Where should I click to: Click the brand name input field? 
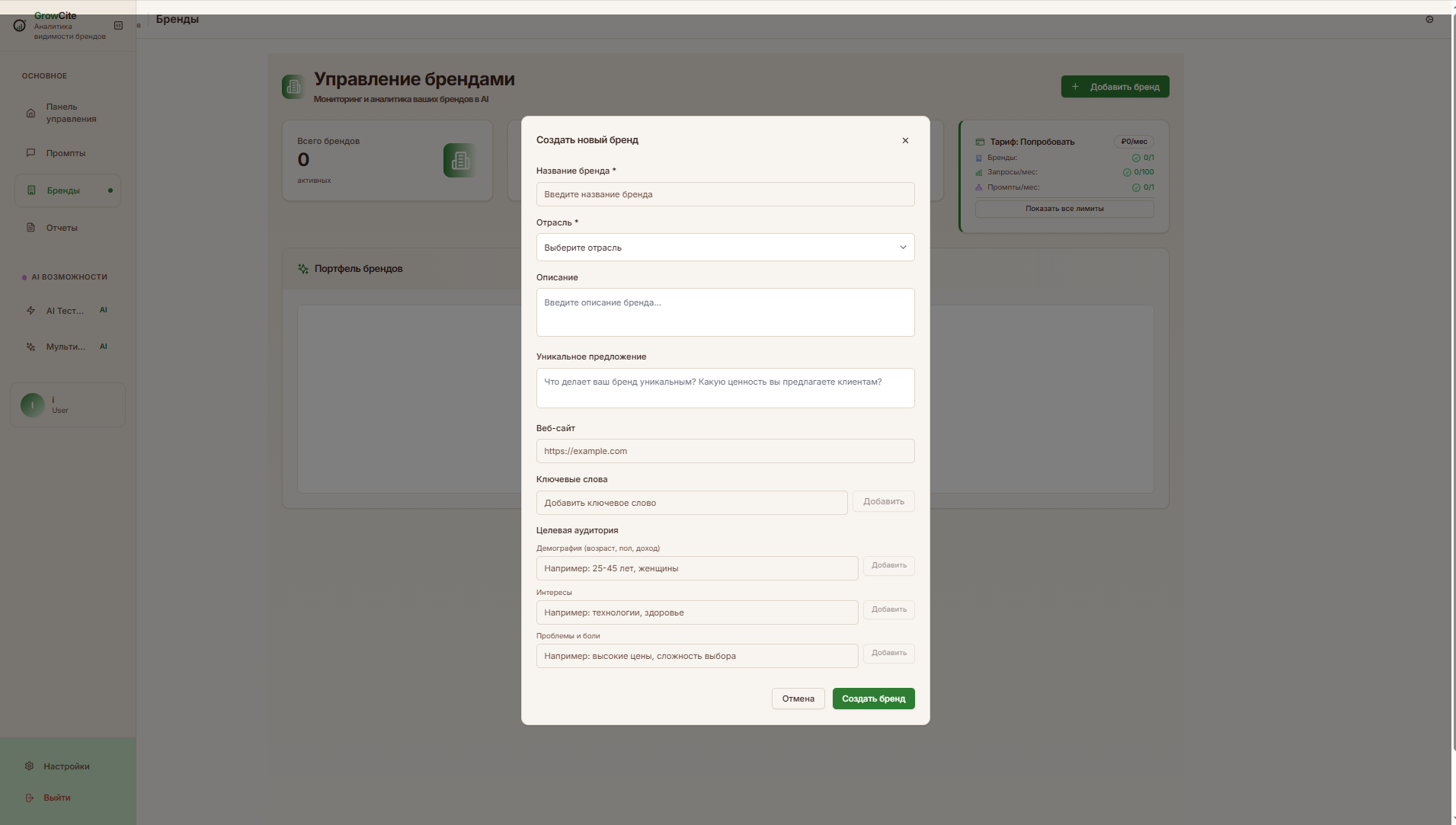tap(725, 194)
